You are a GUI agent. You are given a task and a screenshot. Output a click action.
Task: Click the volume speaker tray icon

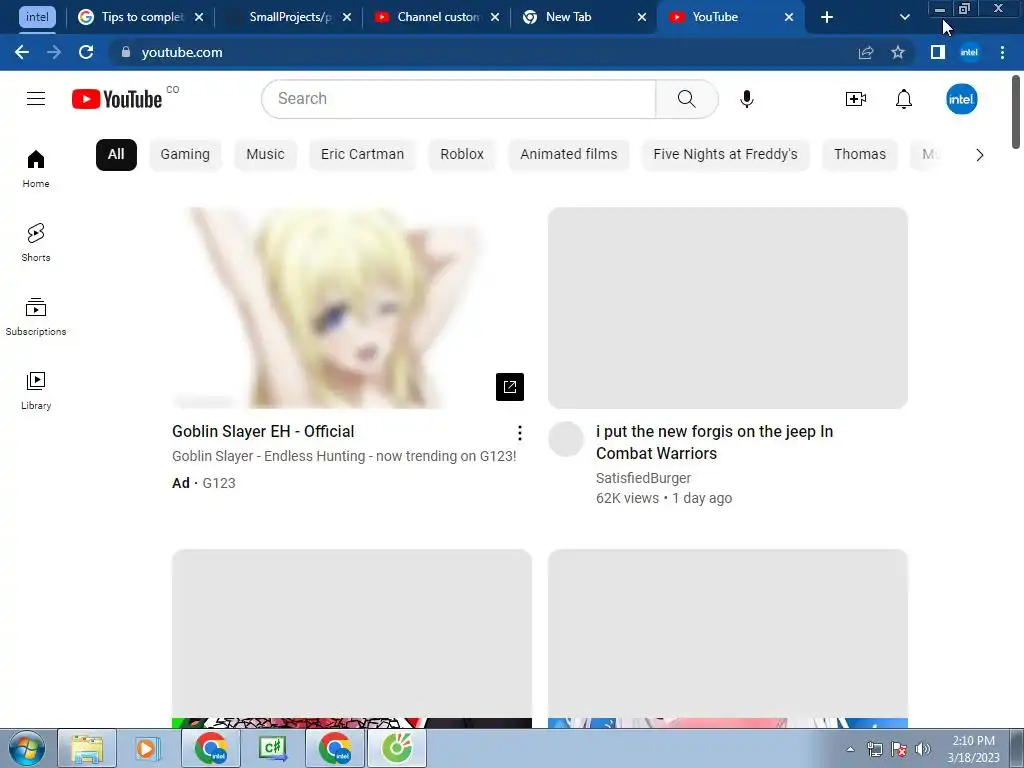click(923, 749)
